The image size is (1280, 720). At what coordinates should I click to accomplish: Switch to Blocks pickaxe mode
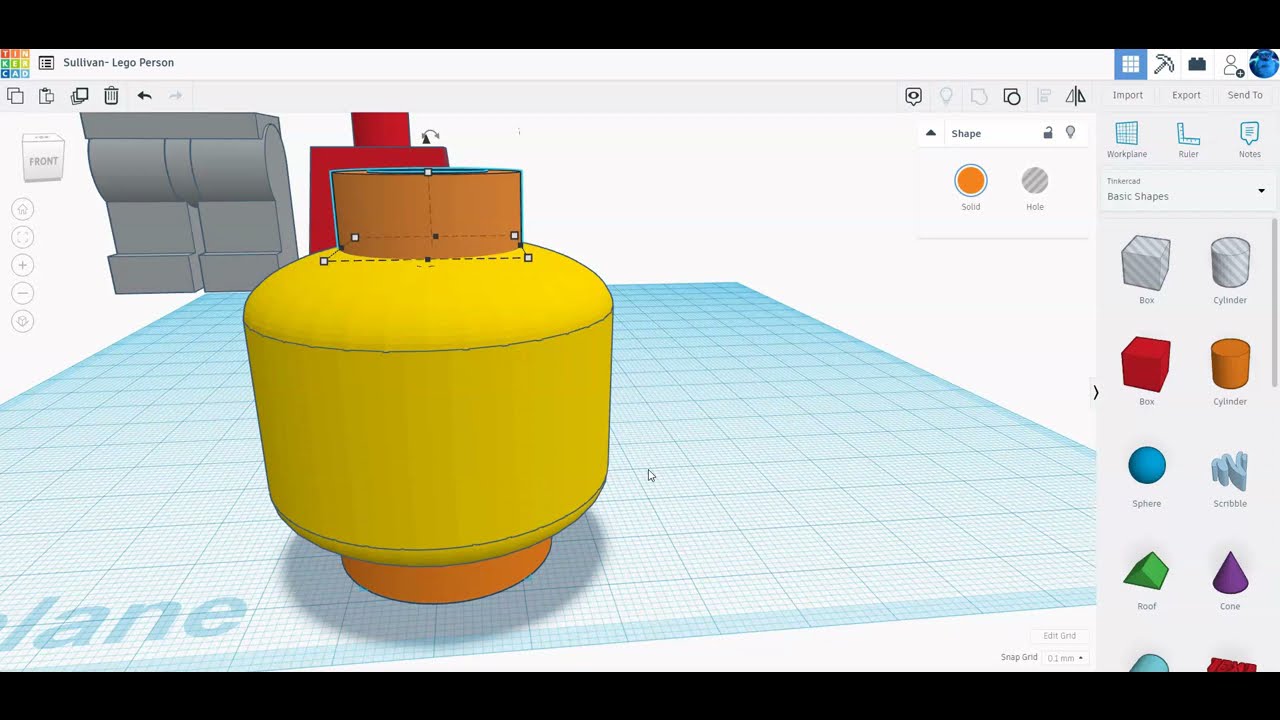coord(1164,64)
